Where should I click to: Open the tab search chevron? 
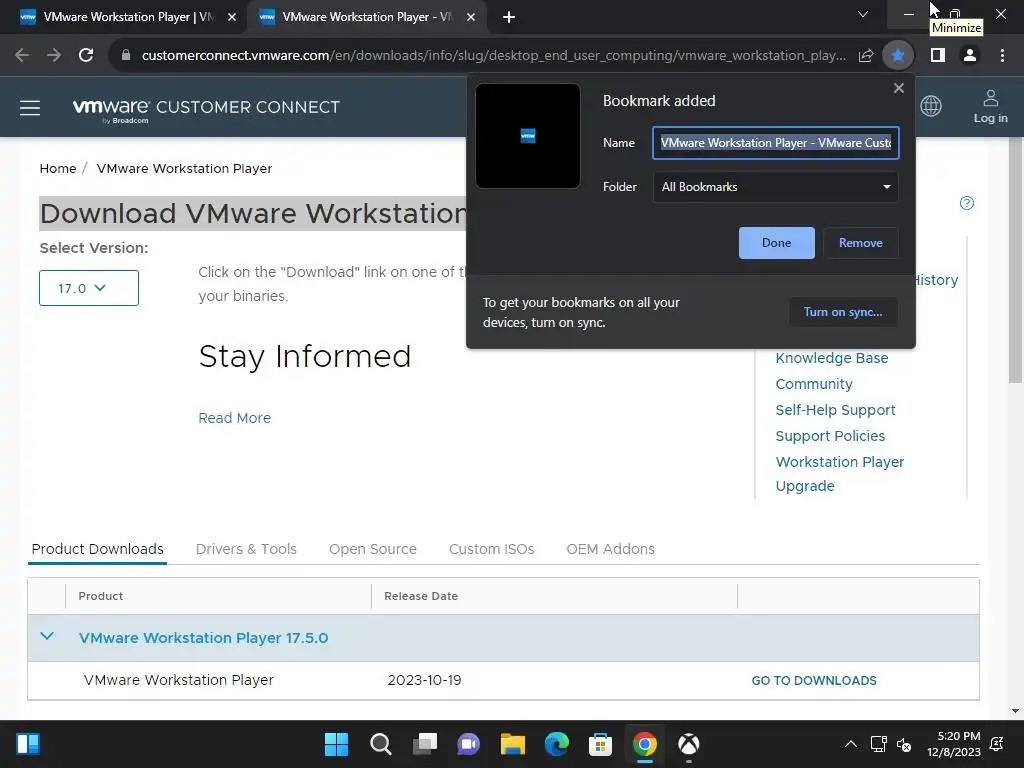[x=863, y=14]
